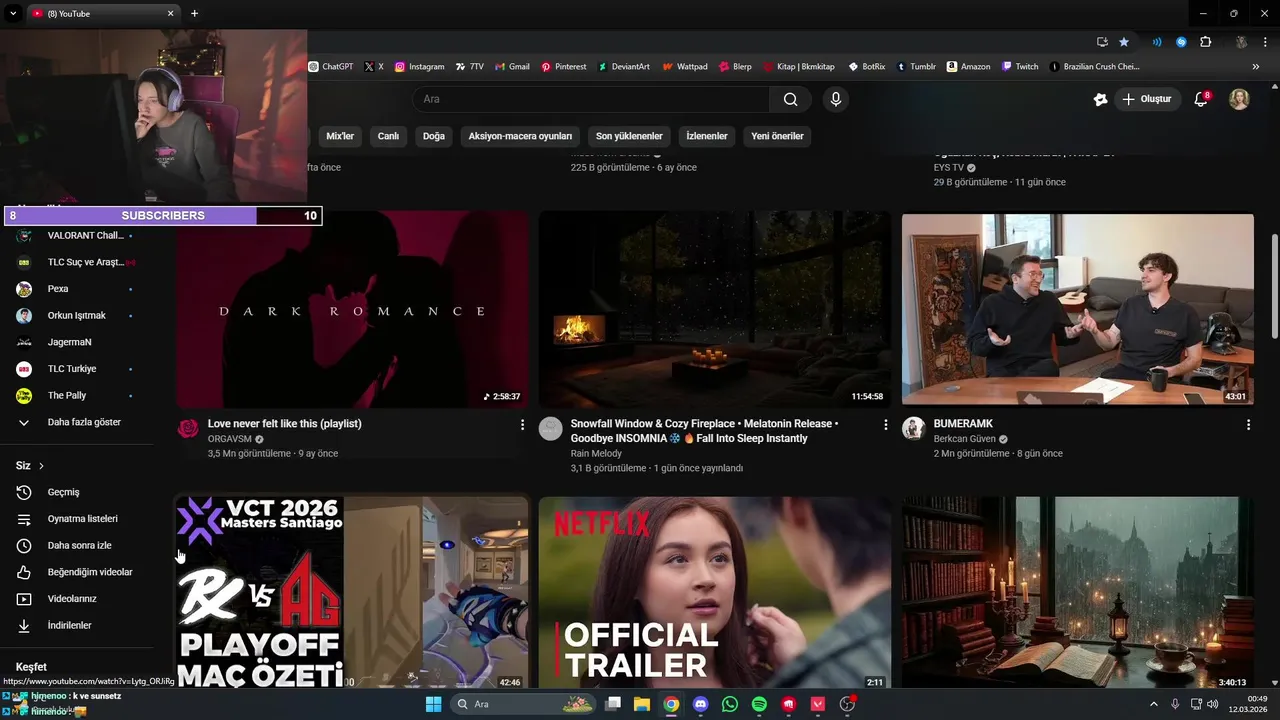The width and height of the screenshot is (1280, 720).
Task: Open Chrome extensions puzzle icon
Action: pos(1206,42)
